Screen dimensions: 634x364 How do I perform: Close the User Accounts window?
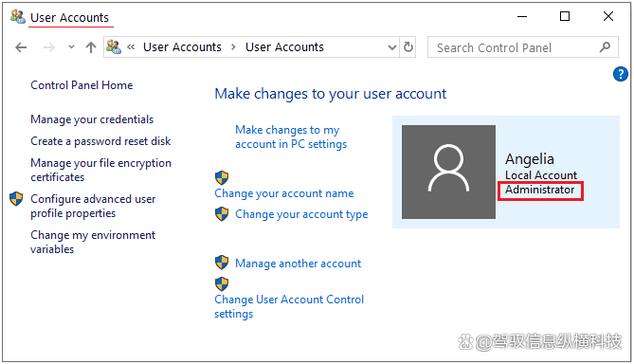[608, 17]
